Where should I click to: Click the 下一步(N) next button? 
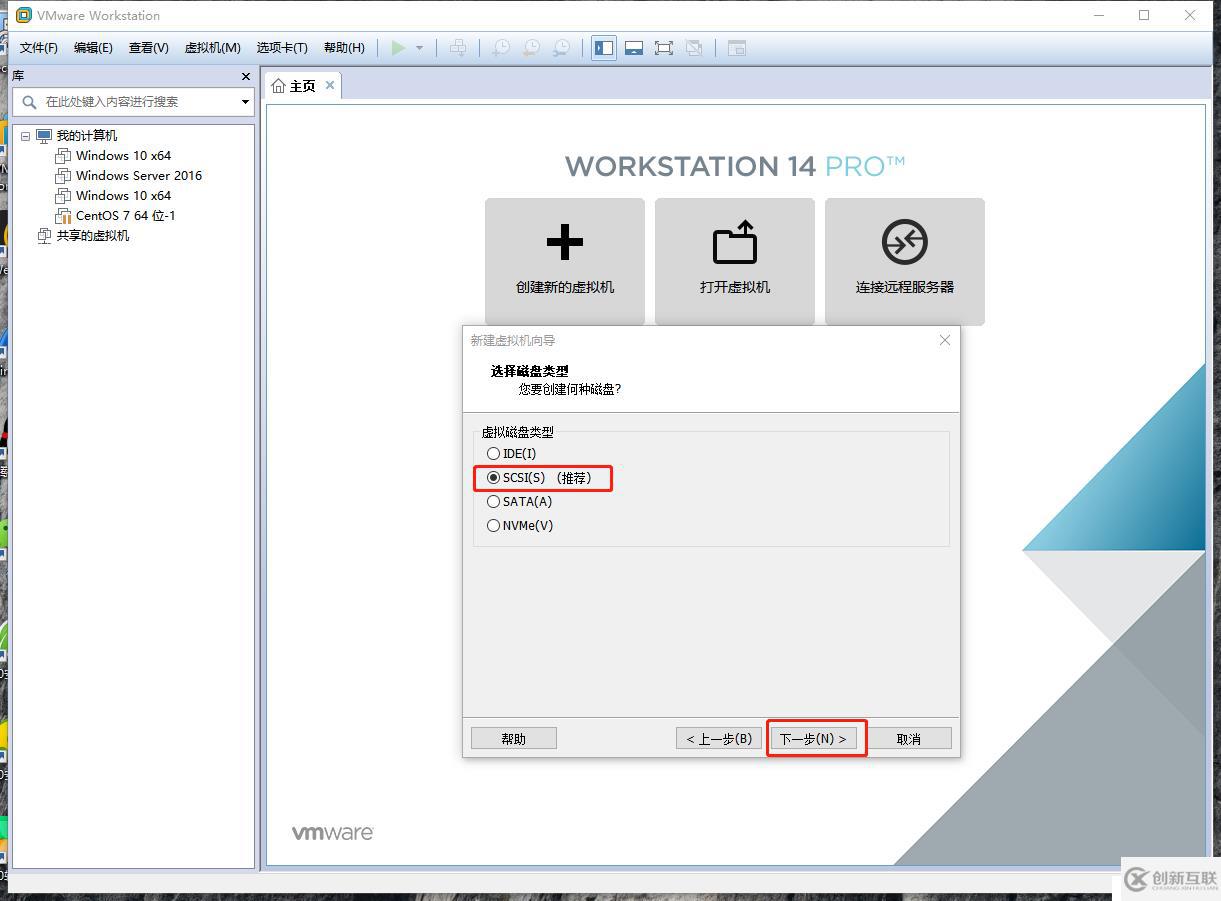click(813, 739)
